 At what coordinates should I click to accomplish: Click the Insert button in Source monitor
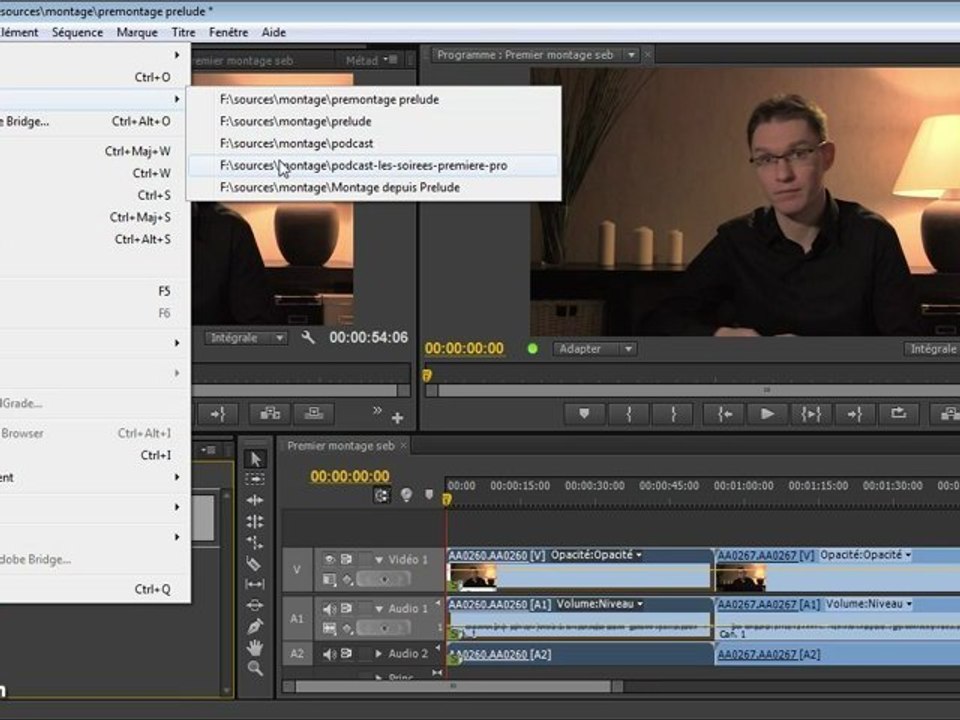(270, 414)
